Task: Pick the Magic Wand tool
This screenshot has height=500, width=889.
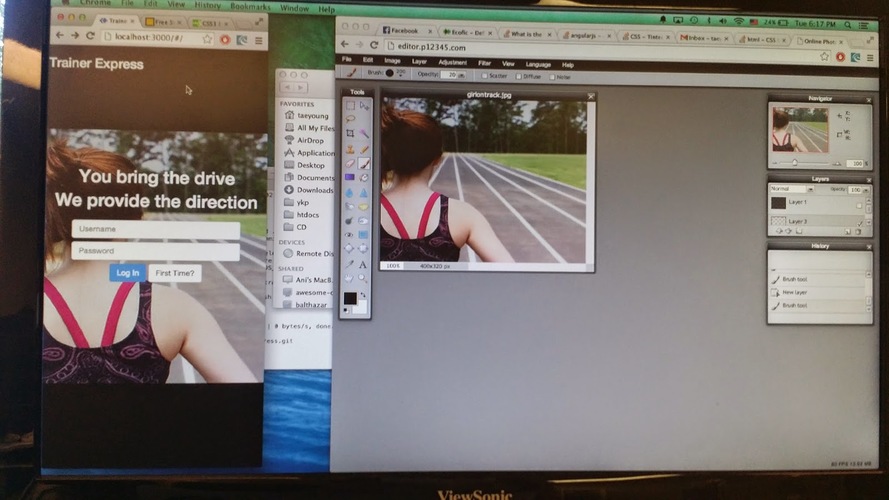Action: point(364,133)
